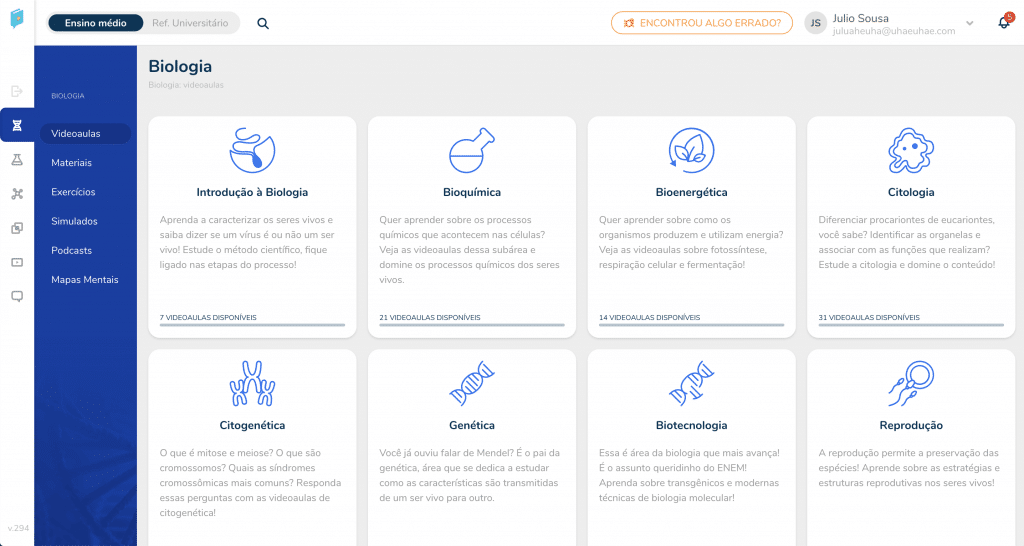Open Podcasts in the sidebar menu
The height and width of the screenshot is (546, 1024).
pos(72,251)
